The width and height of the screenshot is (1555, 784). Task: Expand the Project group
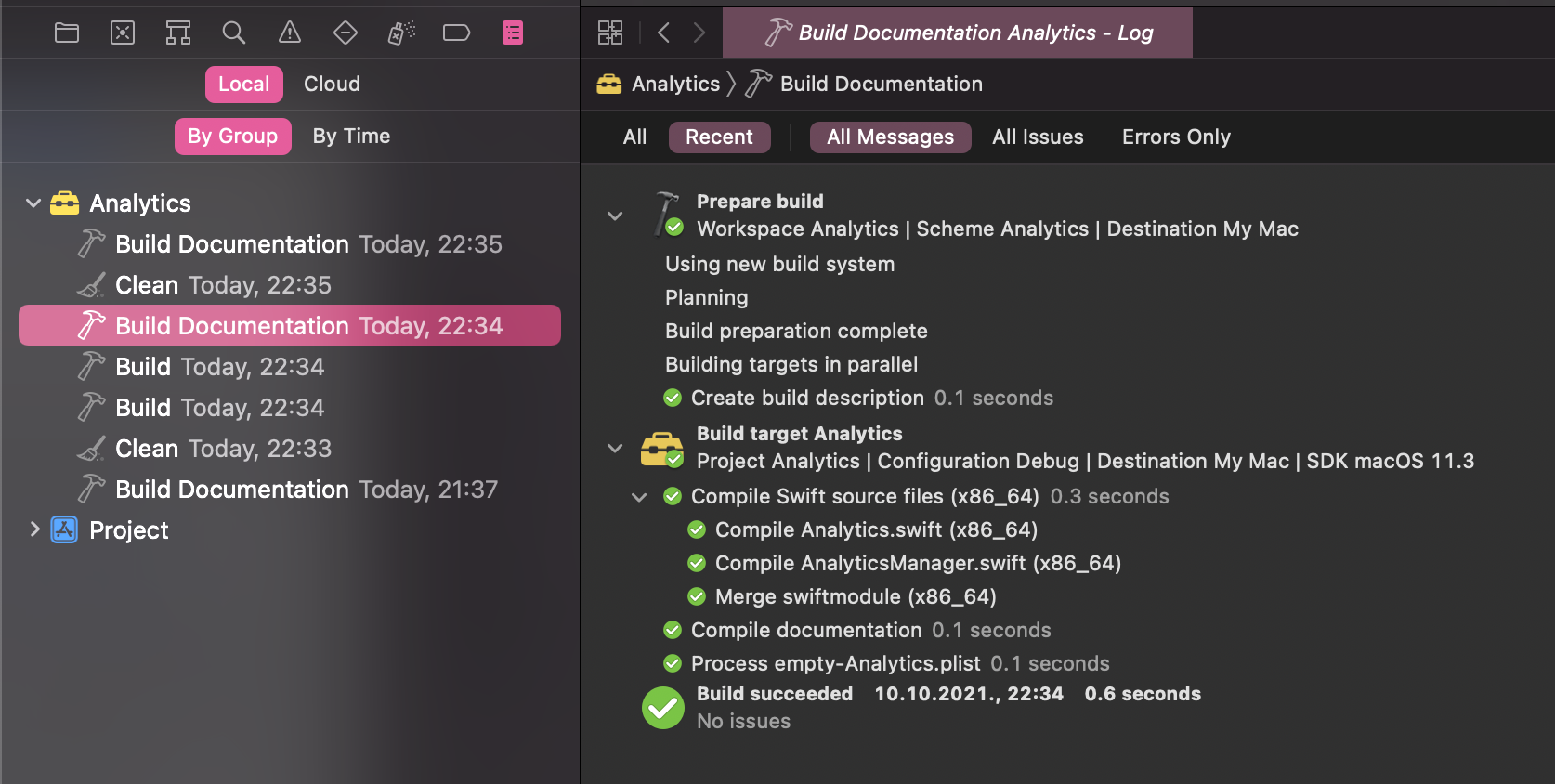[34, 529]
